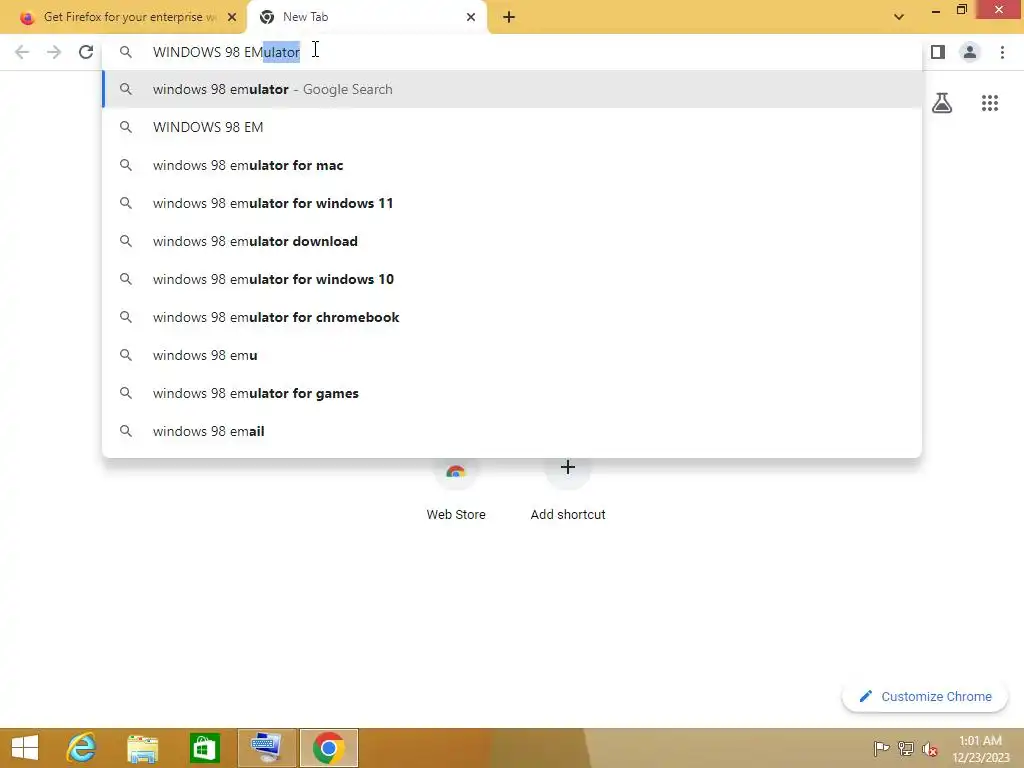This screenshot has height=768, width=1024.
Task: Select suggestion windows 98 emulator Google Search
Action: pyautogui.click(x=512, y=89)
